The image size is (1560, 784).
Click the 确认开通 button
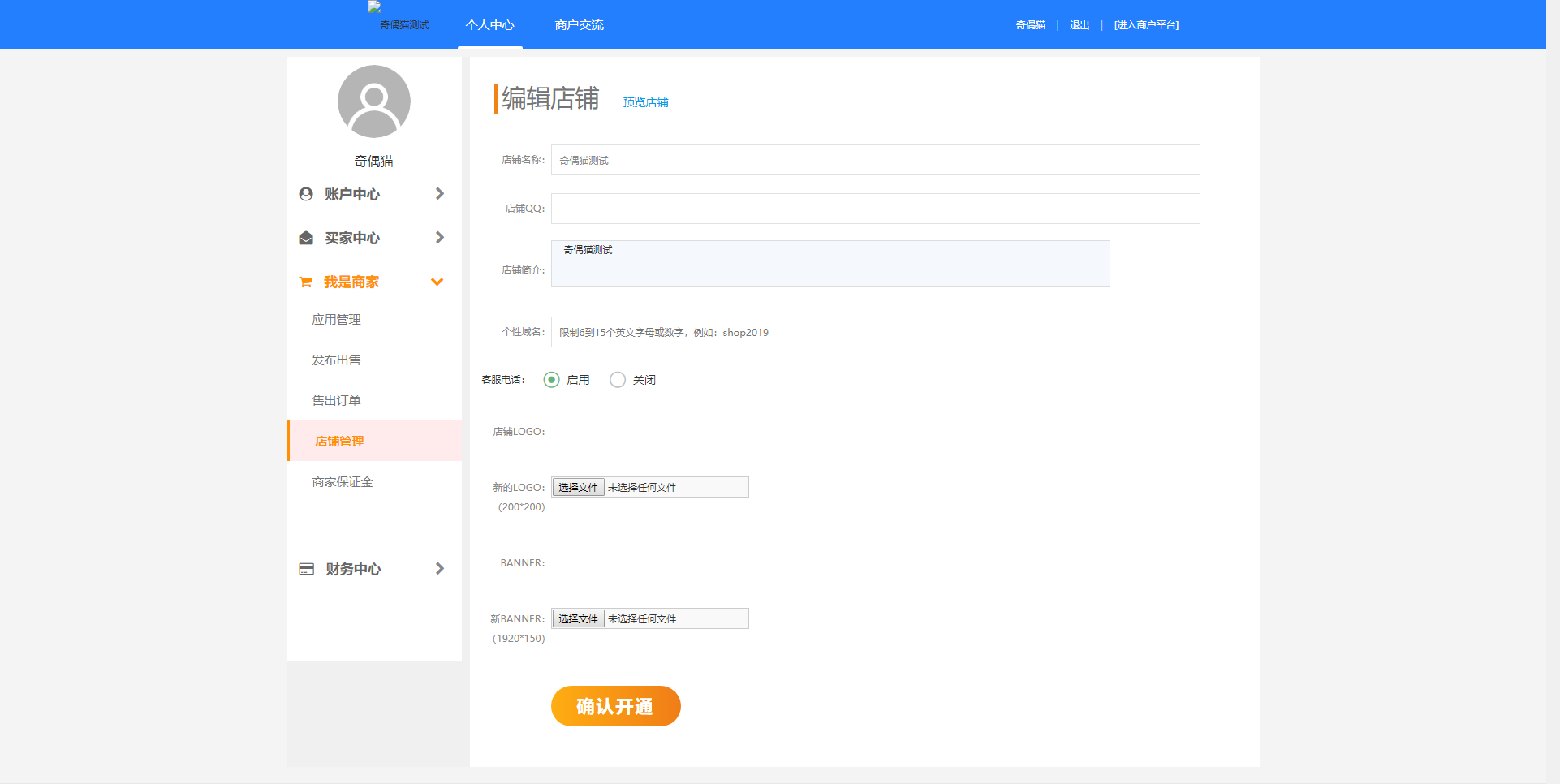click(616, 706)
